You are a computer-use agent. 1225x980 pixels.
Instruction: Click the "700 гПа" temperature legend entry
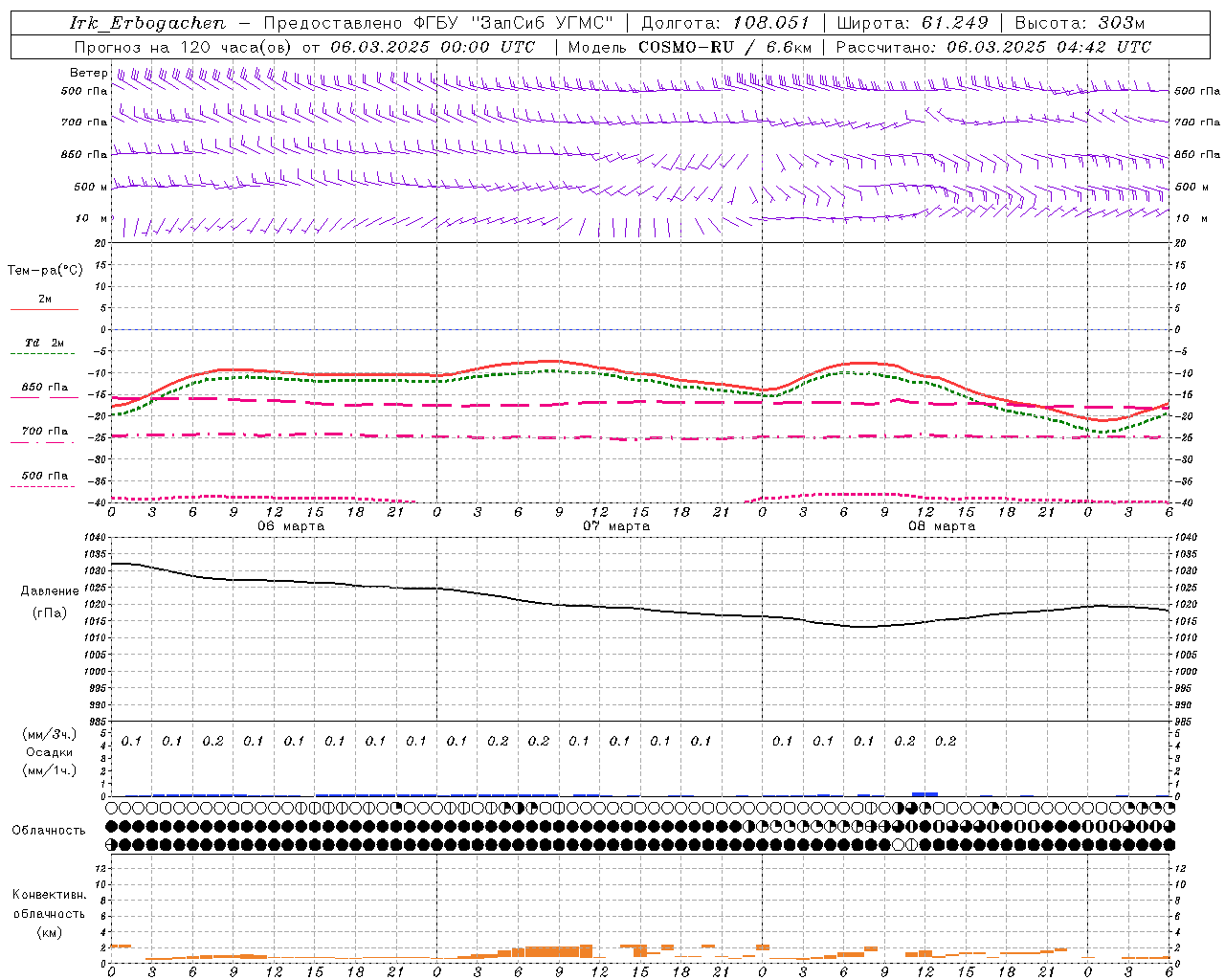pyautogui.click(x=45, y=432)
